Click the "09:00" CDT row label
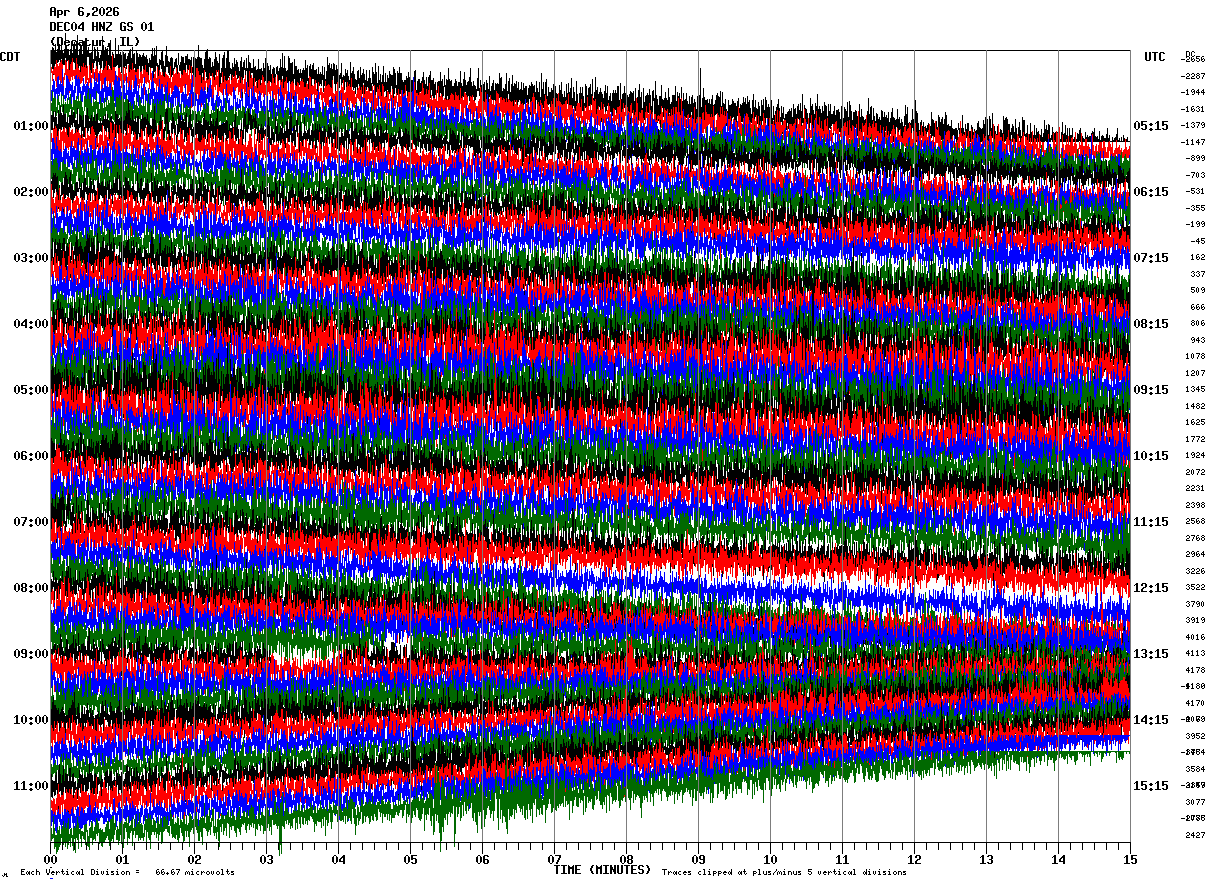 click(x=31, y=654)
